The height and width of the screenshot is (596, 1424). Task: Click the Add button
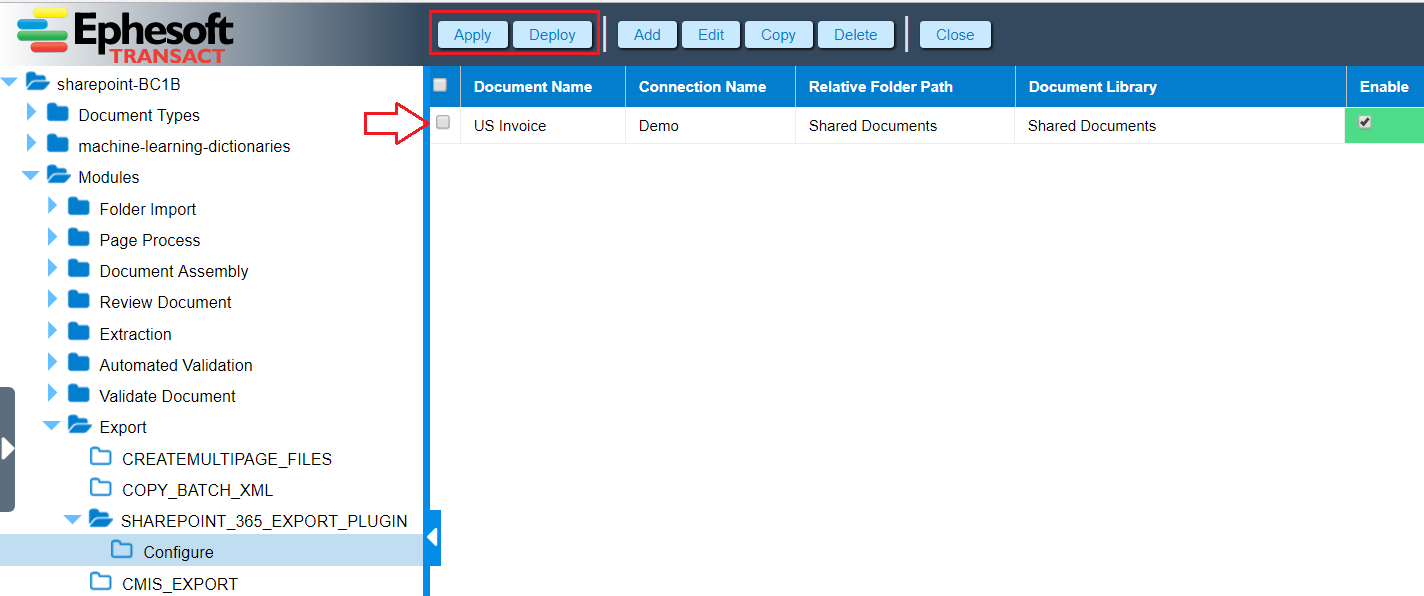(x=647, y=34)
